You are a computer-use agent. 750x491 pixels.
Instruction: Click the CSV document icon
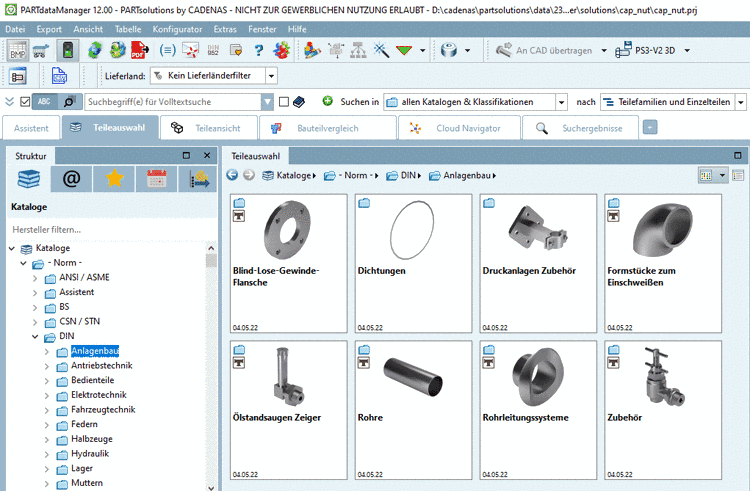59,76
